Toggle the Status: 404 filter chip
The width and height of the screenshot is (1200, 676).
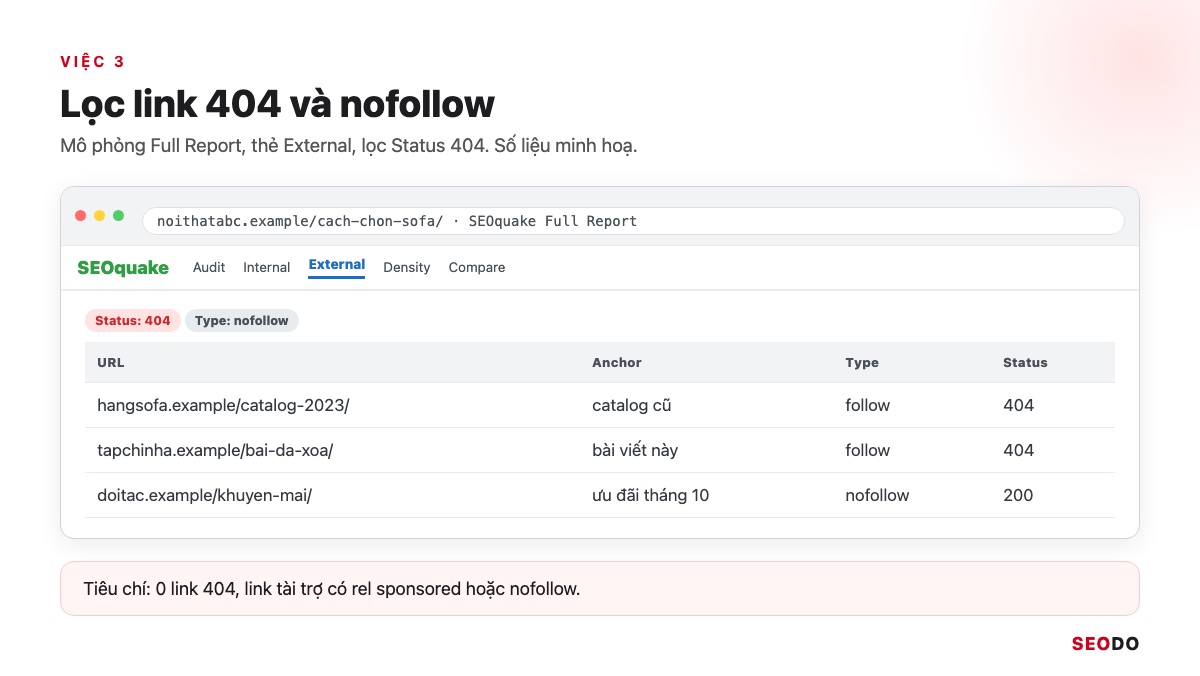(133, 321)
